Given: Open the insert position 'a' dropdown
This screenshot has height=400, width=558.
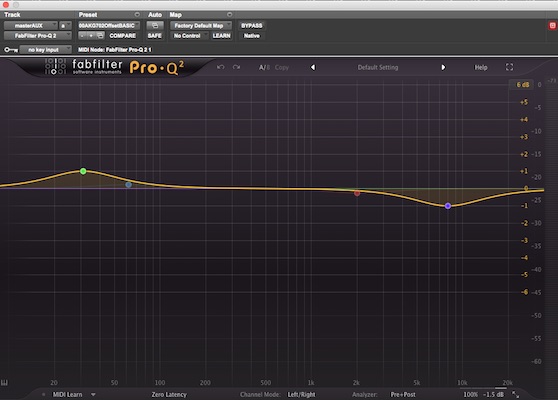Looking at the screenshot, I should tap(65, 26).
